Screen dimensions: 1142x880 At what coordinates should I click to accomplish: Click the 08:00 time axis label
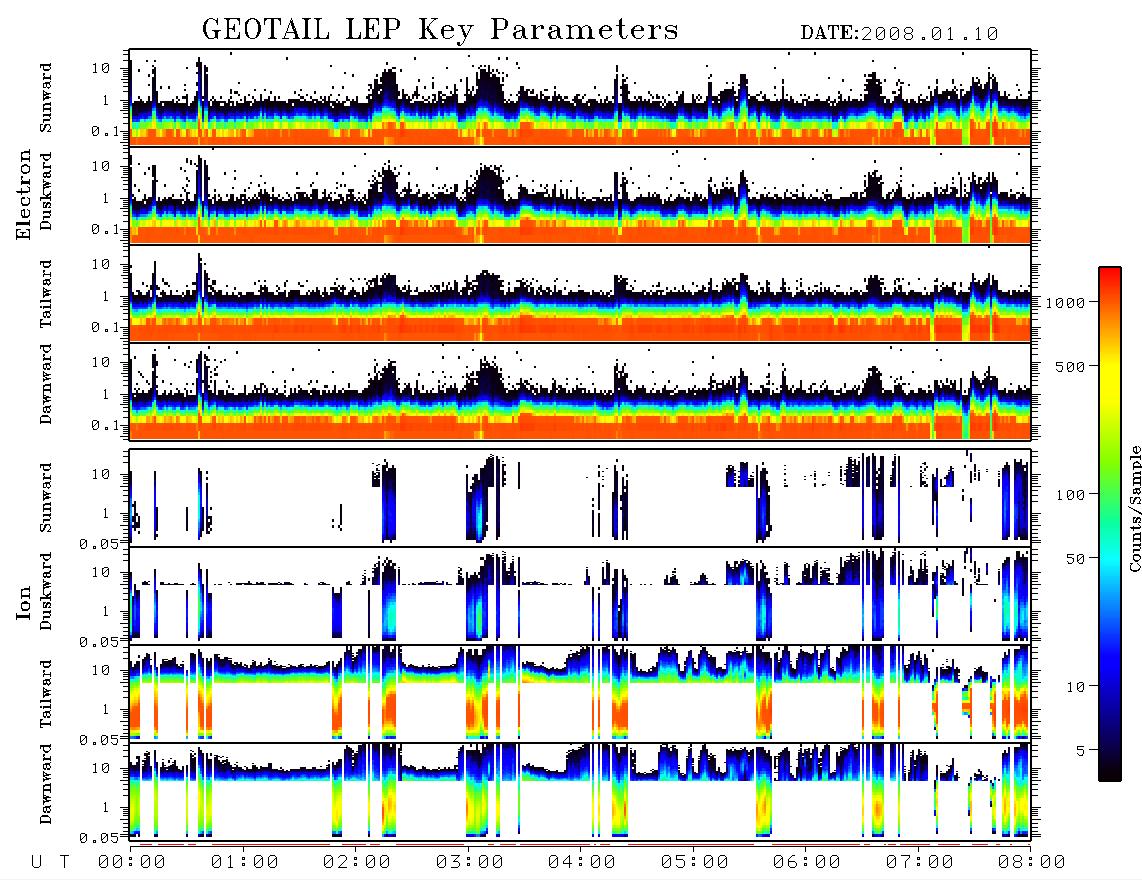pos(1032,863)
